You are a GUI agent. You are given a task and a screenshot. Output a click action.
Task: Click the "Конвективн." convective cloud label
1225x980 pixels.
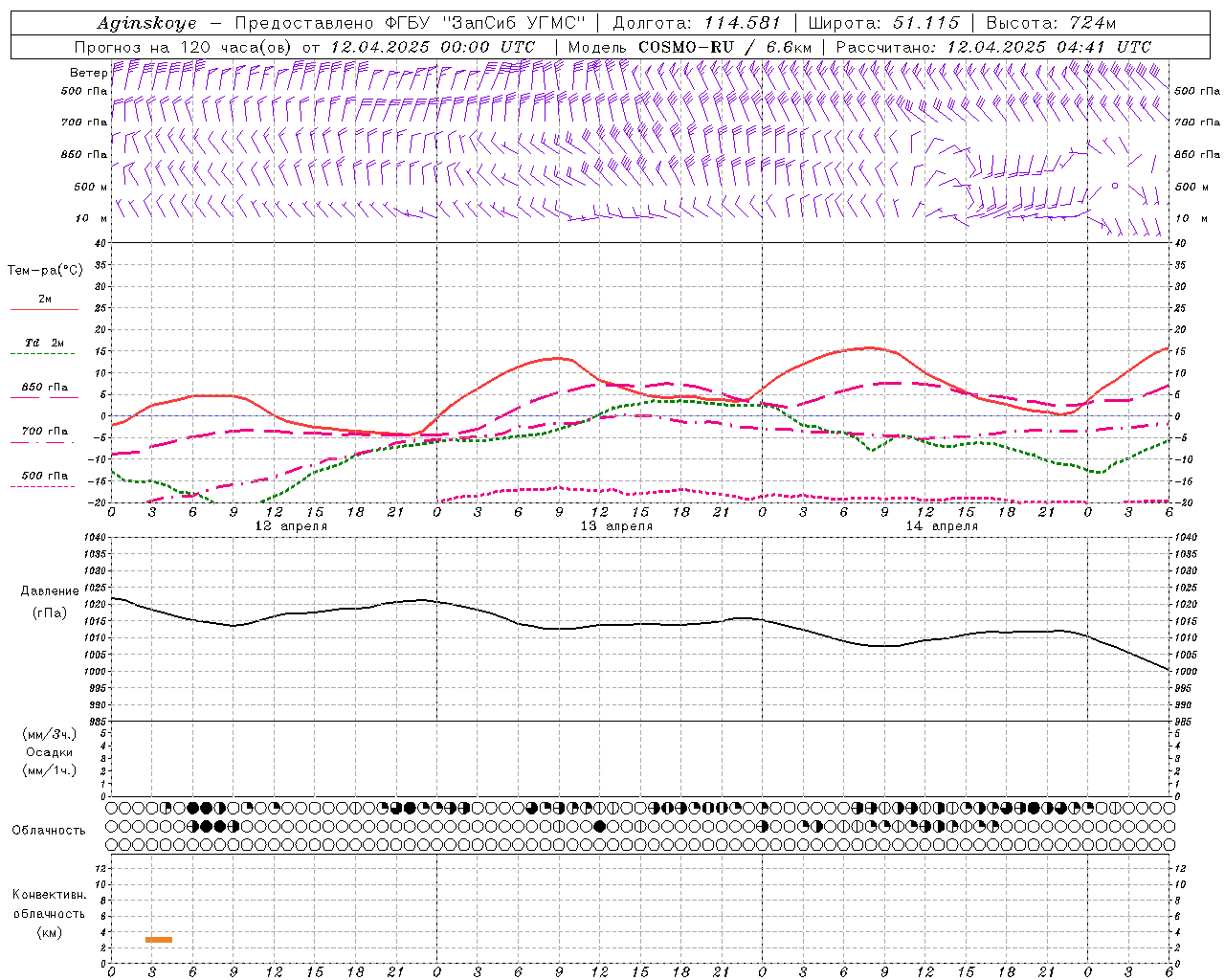49,895
